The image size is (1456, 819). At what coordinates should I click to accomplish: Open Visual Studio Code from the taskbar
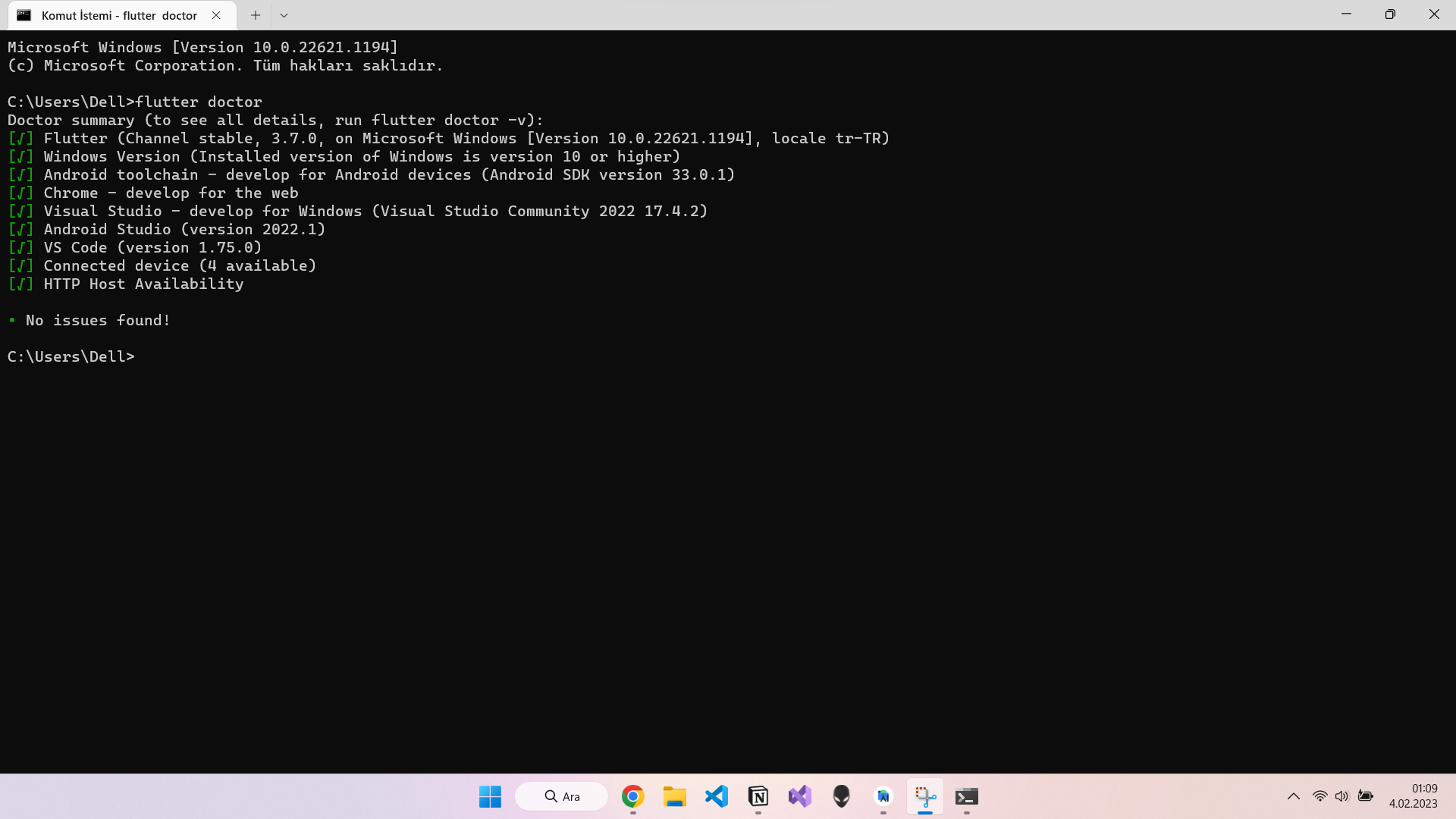(716, 796)
